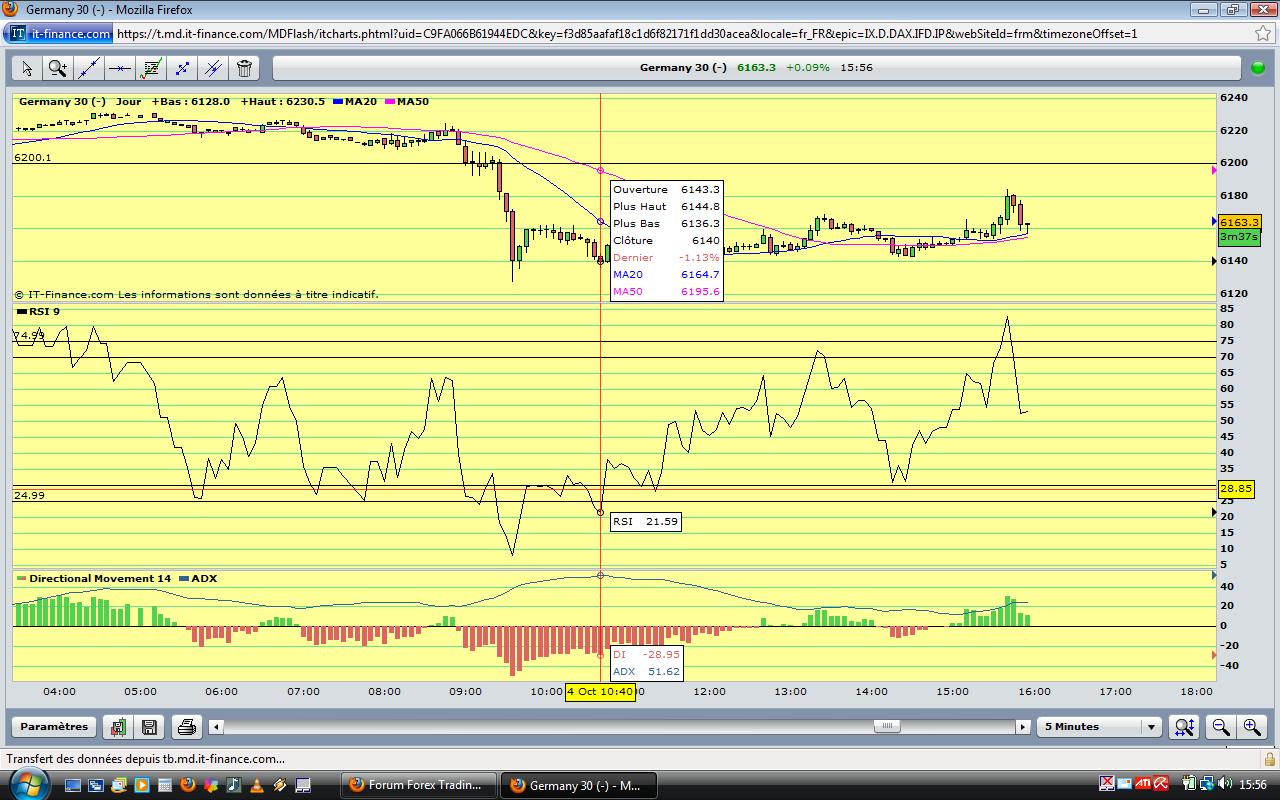Click the MA20 legend color swatch
Image resolution: width=1280 pixels, height=800 pixels.
pos(339,102)
